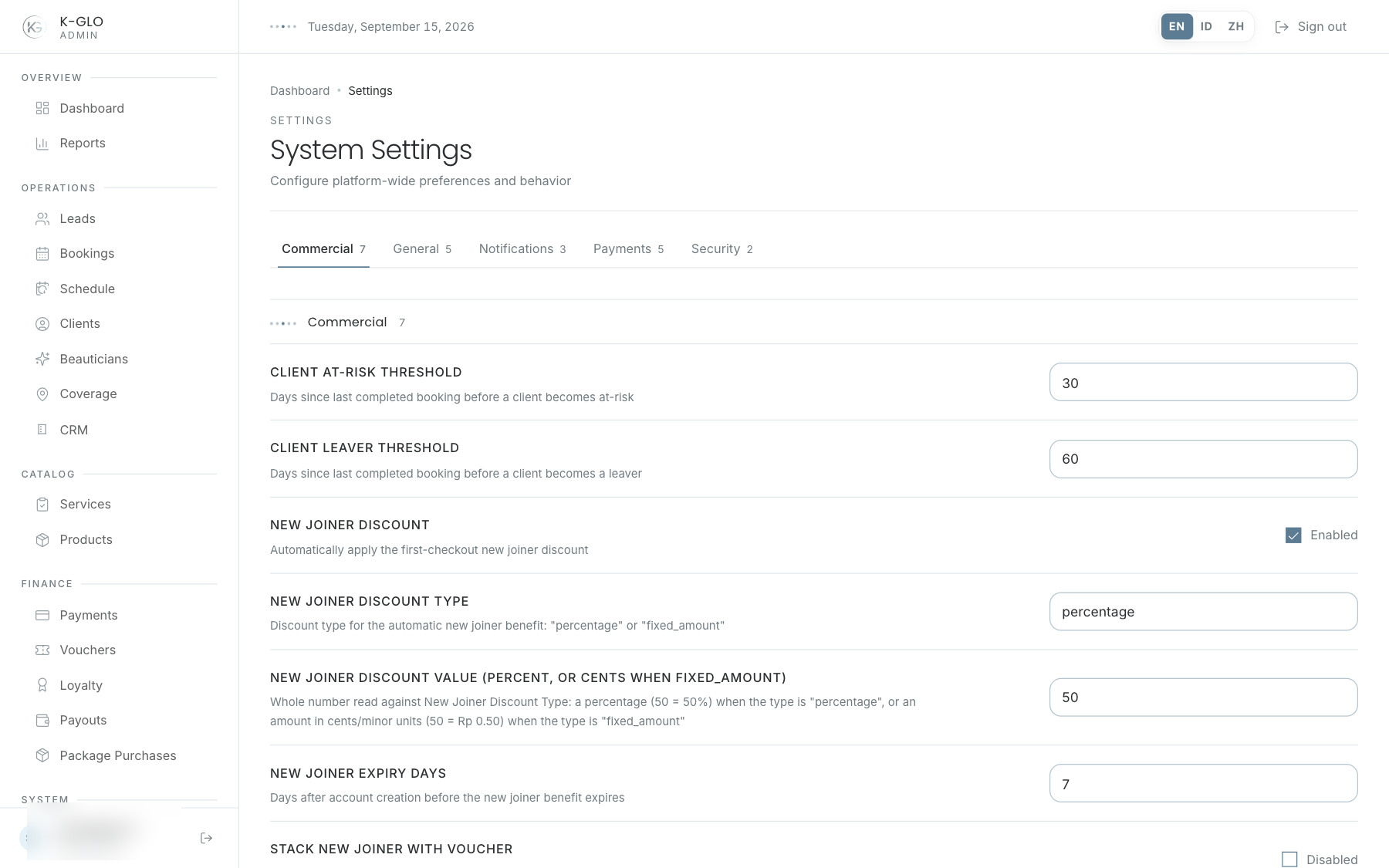Viewport: 1389px width, 868px height.
Task: Click the Payments card icon
Action: click(42, 615)
